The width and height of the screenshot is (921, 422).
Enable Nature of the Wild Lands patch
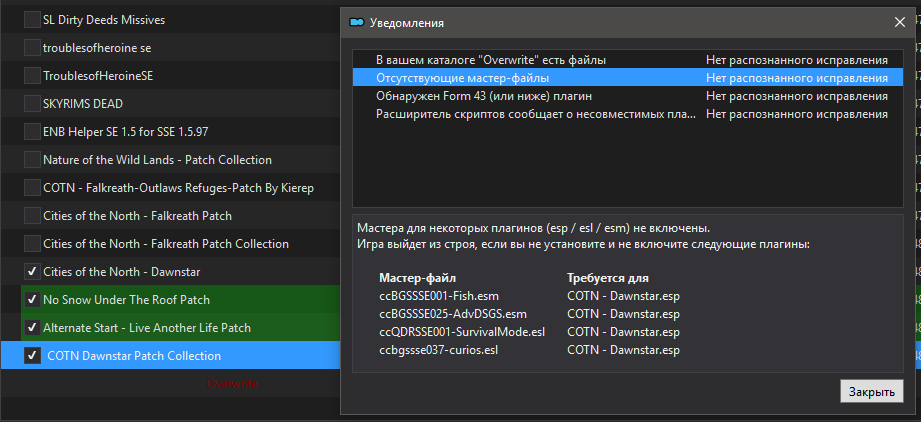pos(32,159)
